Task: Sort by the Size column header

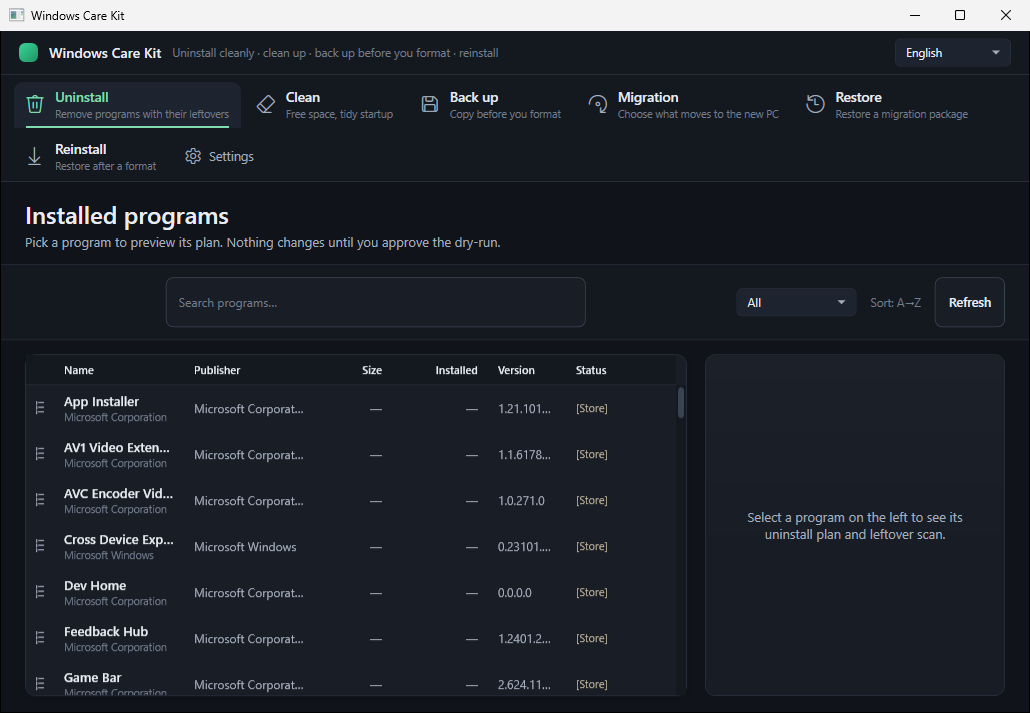Action: (372, 370)
